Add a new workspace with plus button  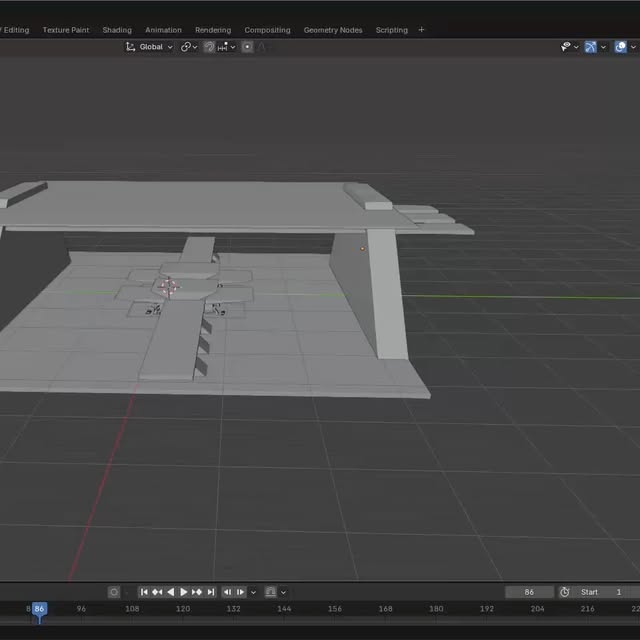coord(421,30)
